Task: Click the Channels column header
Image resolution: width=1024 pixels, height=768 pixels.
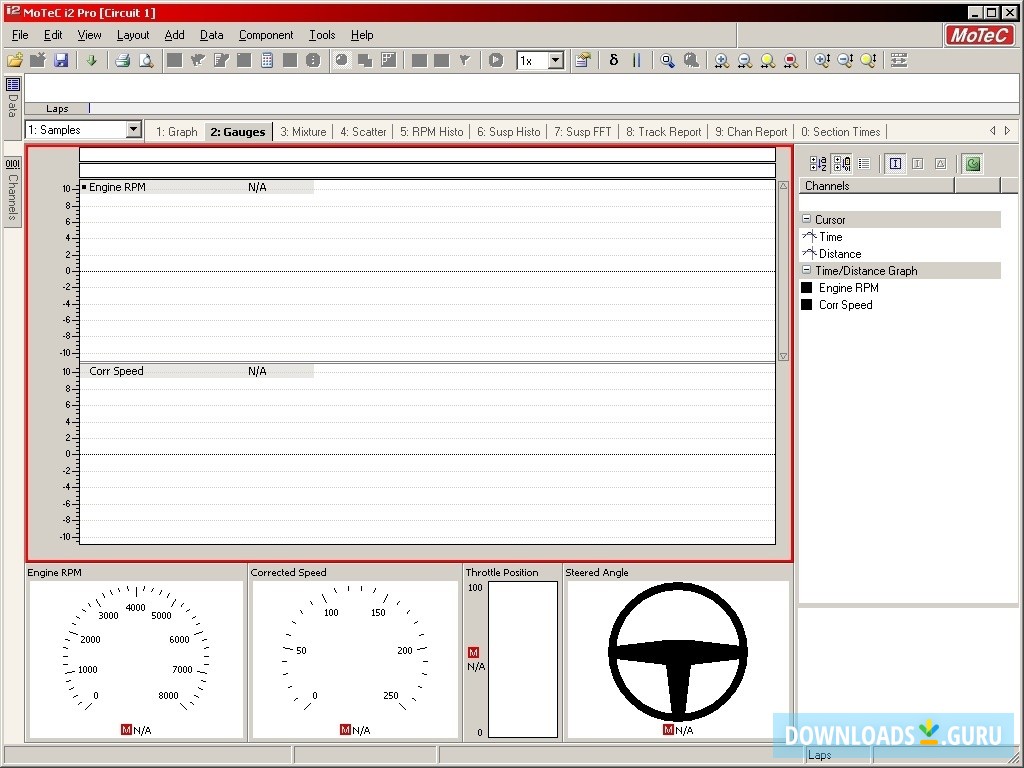Action: click(x=876, y=185)
